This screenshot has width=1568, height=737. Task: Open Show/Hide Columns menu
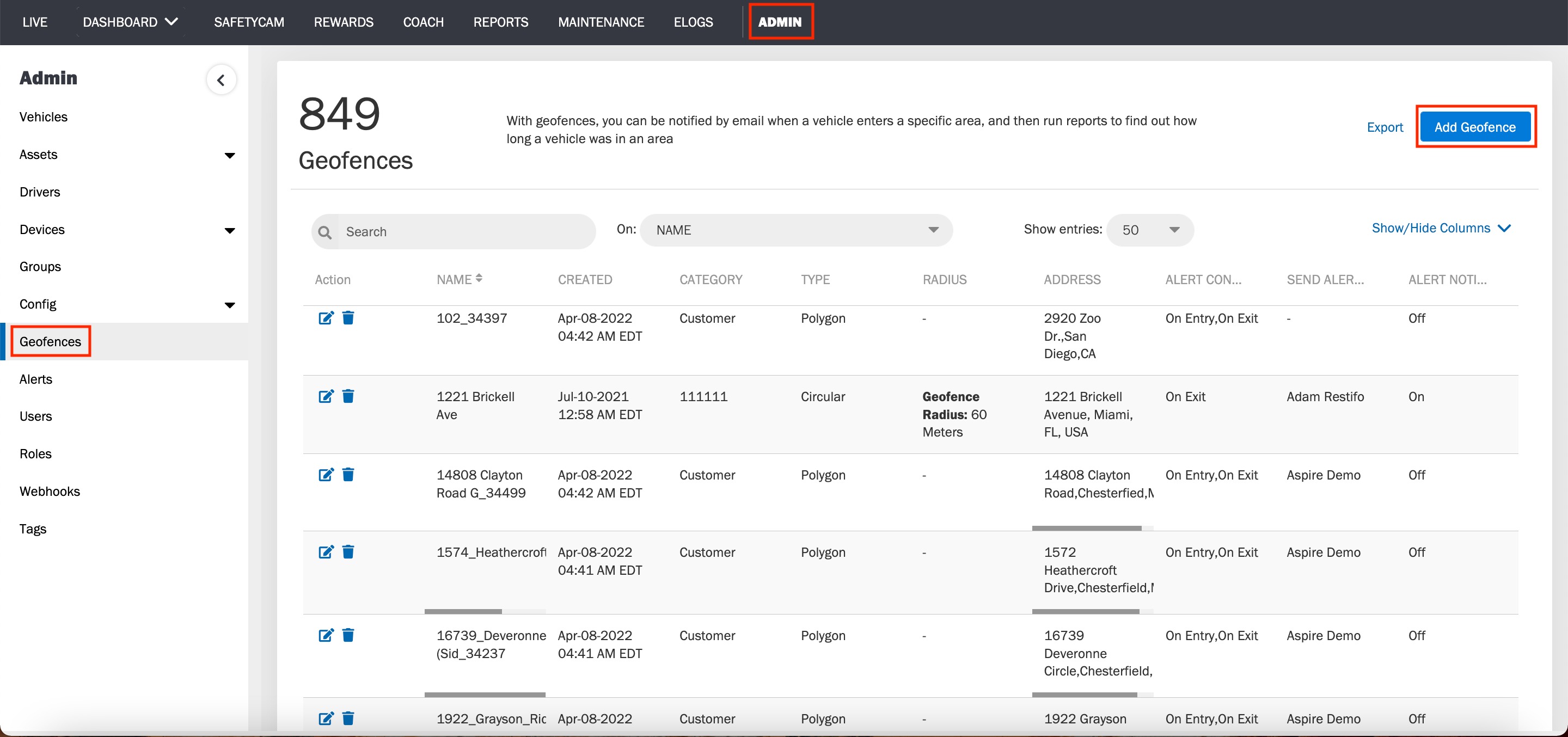click(1441, 228)
